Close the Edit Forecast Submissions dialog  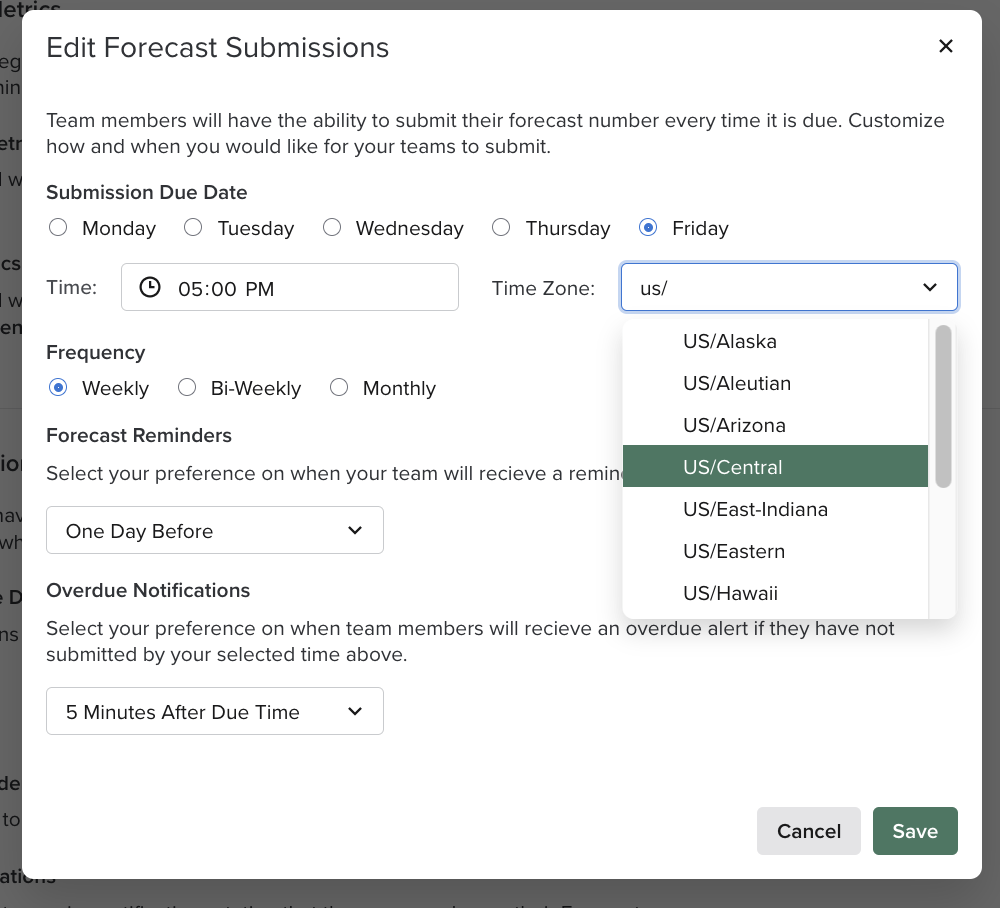point(945,46)
